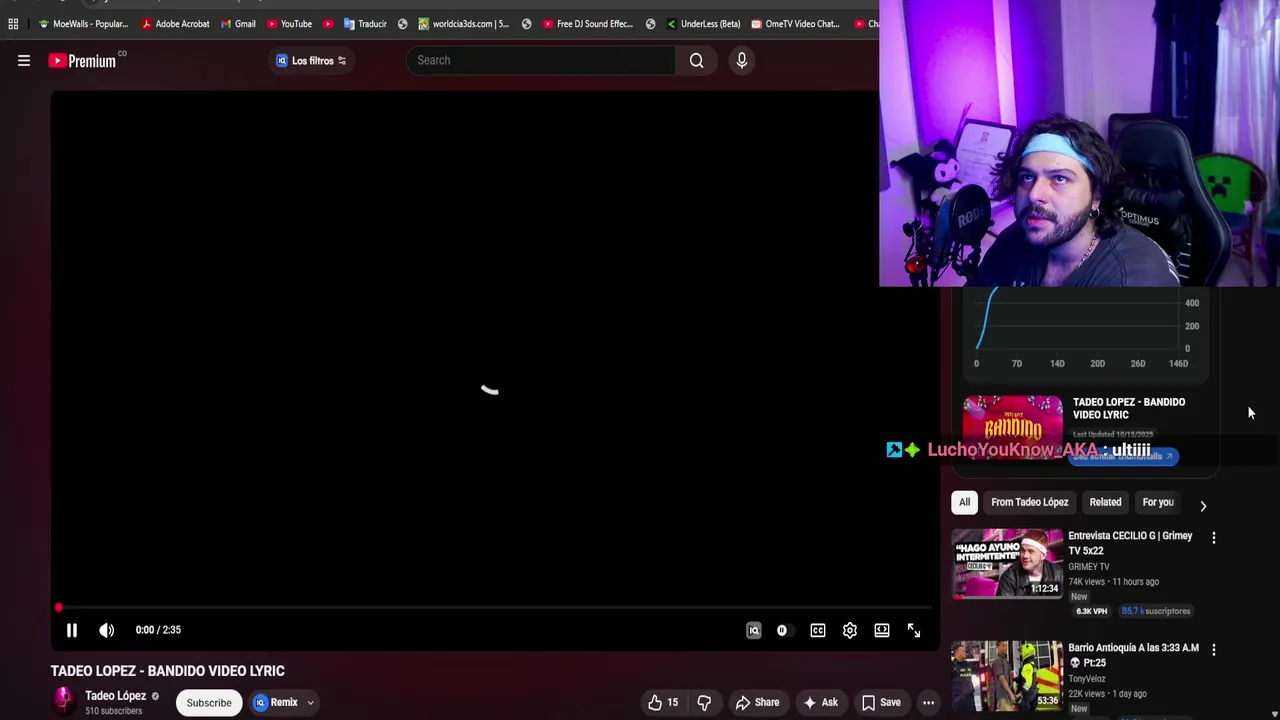Click the Ask sparkle button
1280x720 pixels.
(x=820, y=702)
